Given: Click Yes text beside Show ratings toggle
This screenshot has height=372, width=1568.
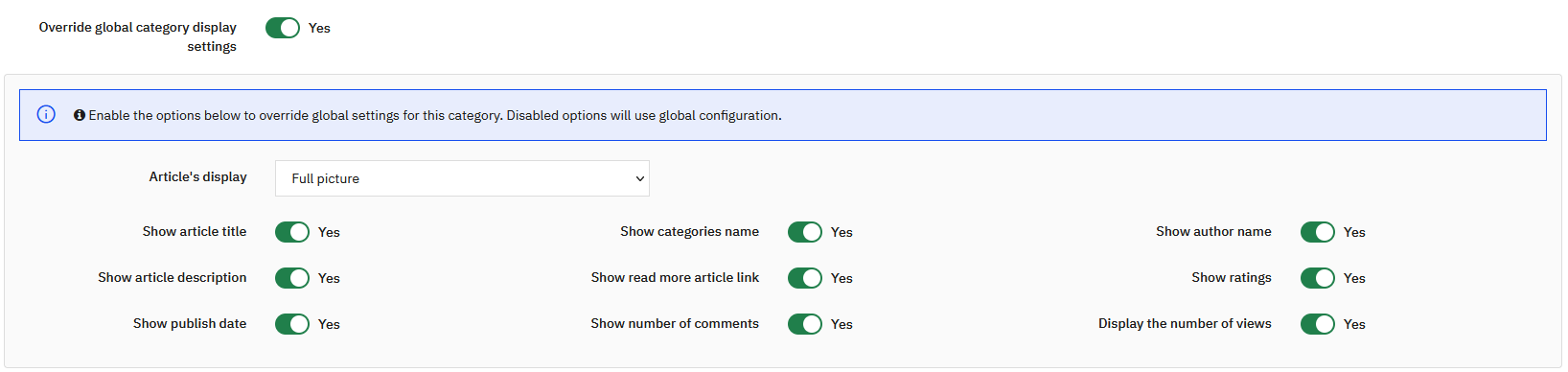Looking at the screenshot, I should coord(1354,278).
